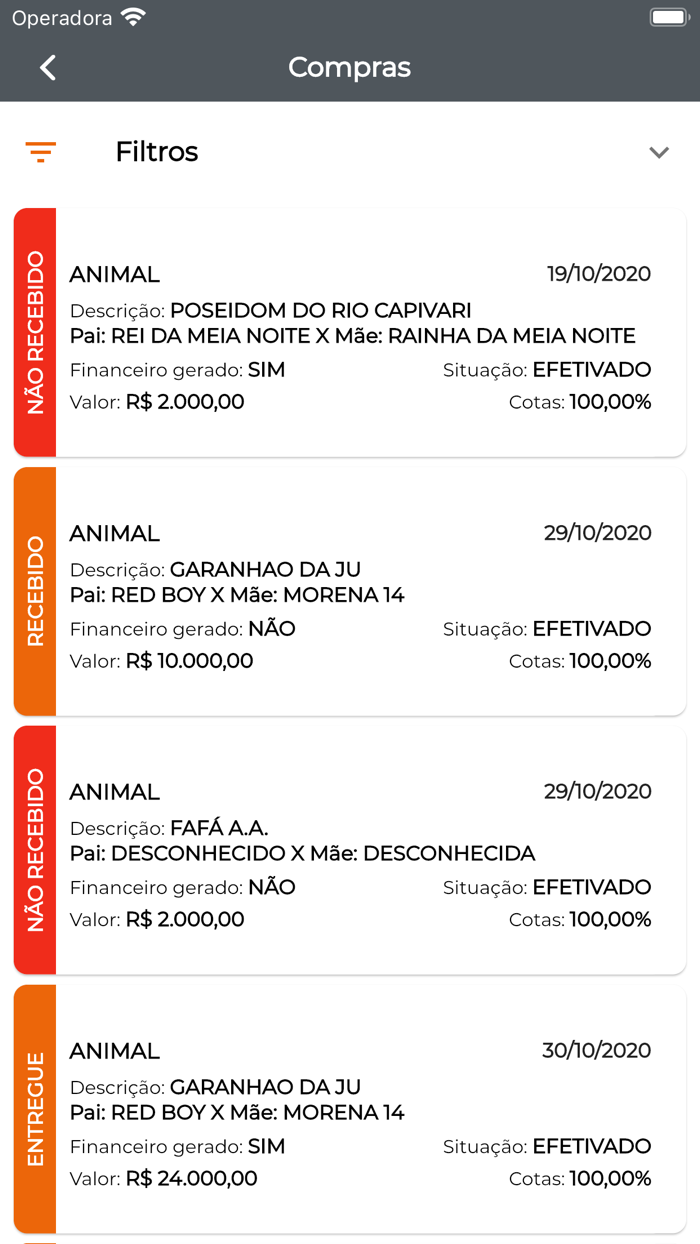This screenshot has height=1244, width=700.
Task: Tap the orange RECEBIDO status ribbon
Action: [x=35, y=588]
